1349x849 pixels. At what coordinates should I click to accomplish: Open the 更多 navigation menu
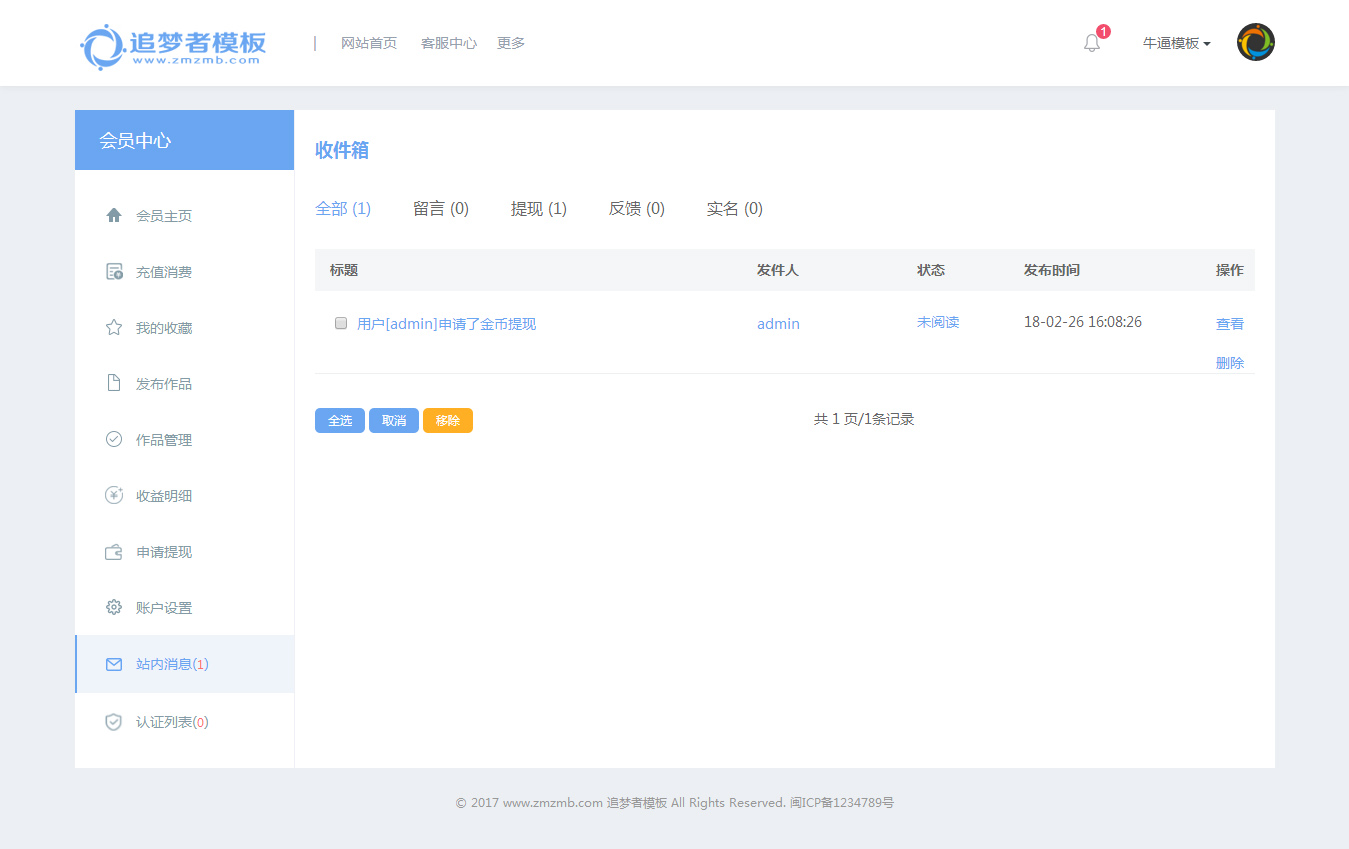[511, 43]
